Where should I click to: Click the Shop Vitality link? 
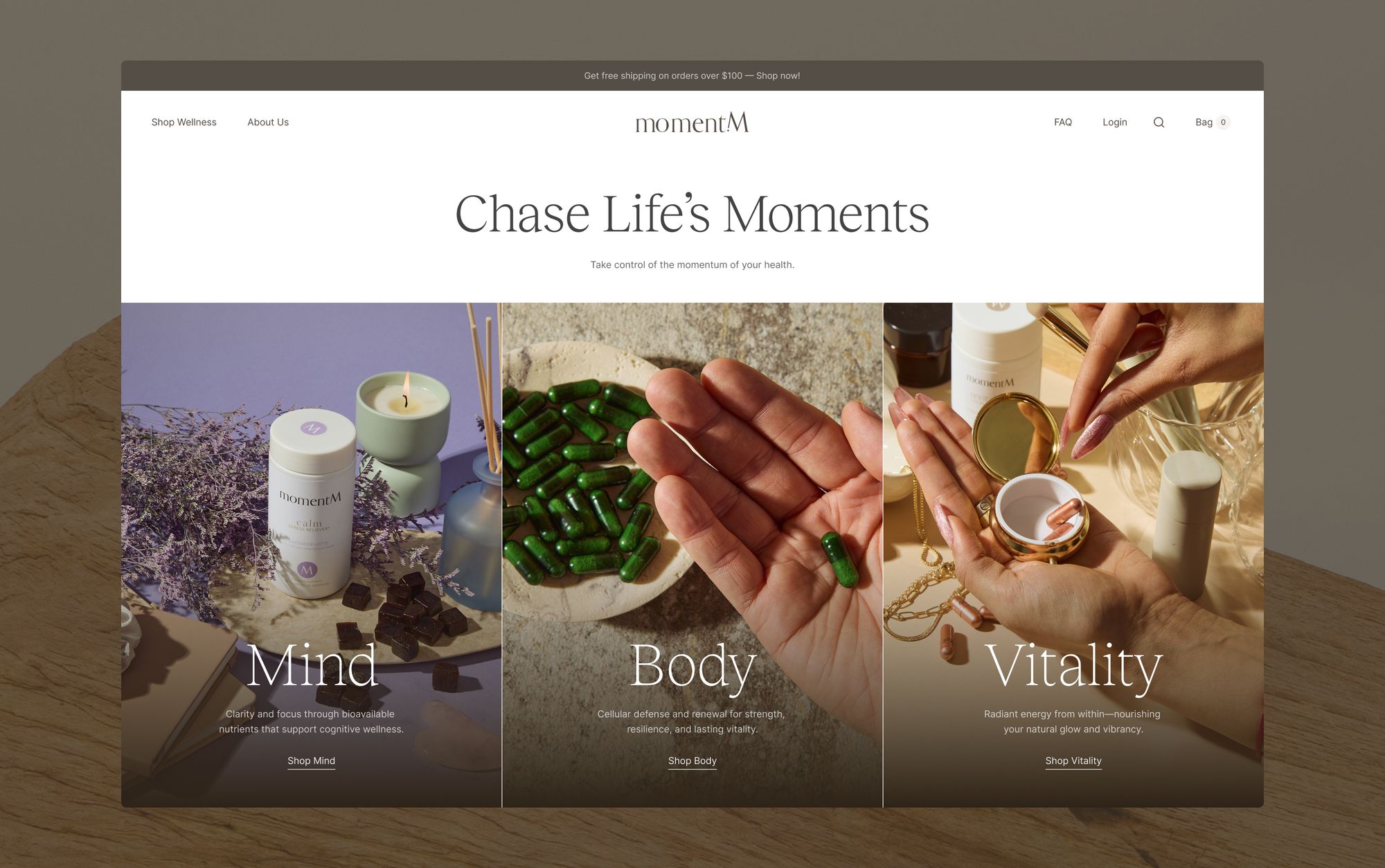click(1073, 761)
